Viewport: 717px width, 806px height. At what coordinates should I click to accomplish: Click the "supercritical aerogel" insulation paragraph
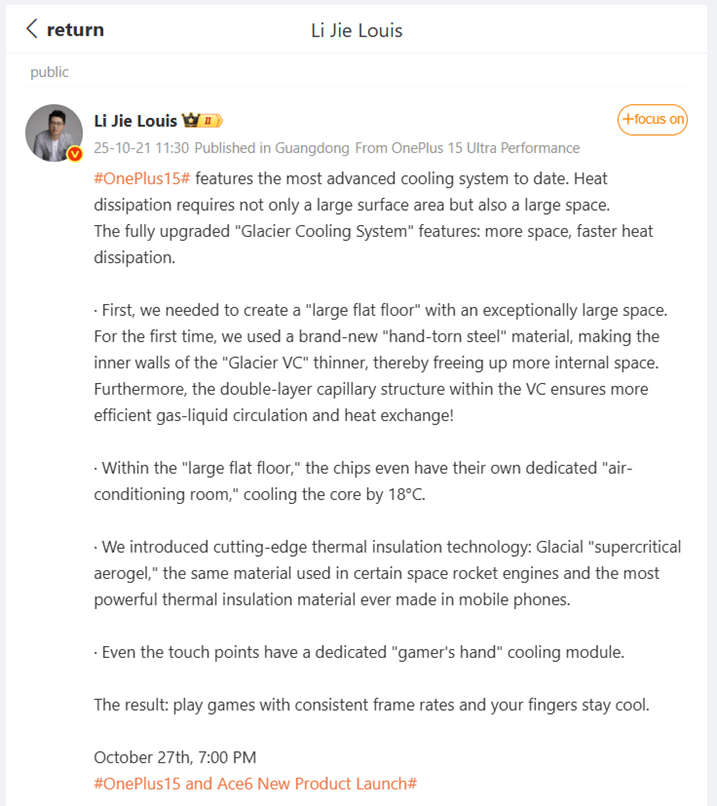(386, 573)
